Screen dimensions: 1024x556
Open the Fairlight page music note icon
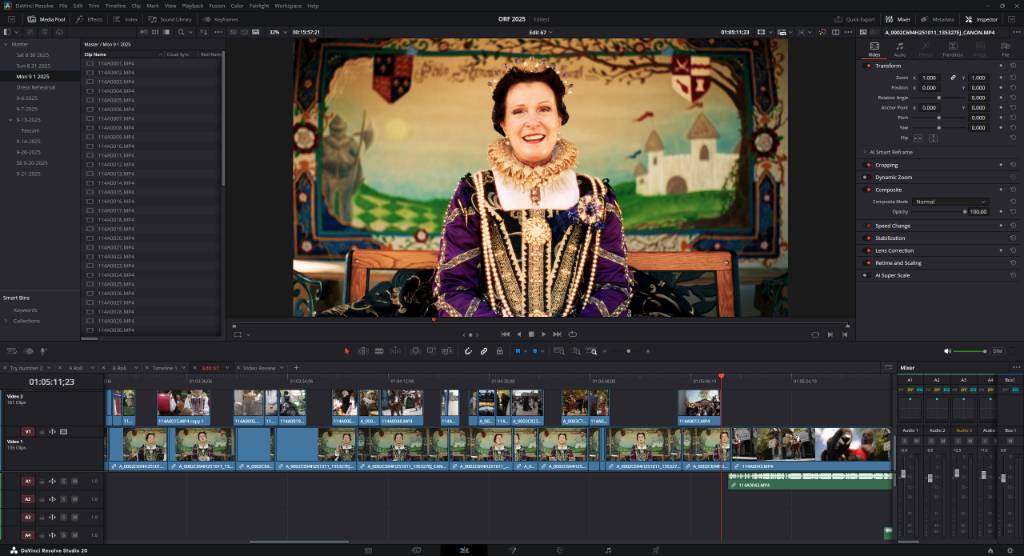point(608,550)
